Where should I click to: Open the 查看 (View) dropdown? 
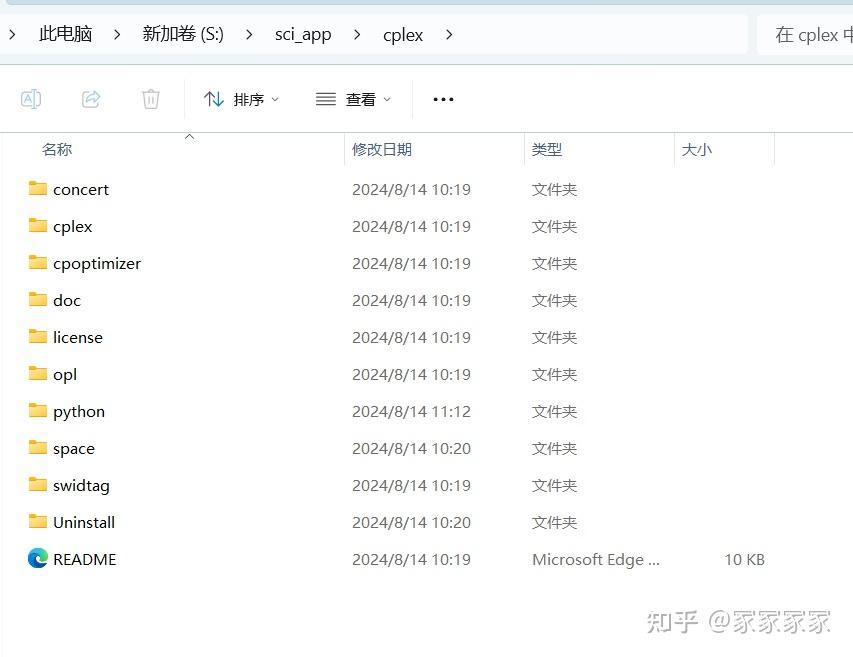pos(352,98)
